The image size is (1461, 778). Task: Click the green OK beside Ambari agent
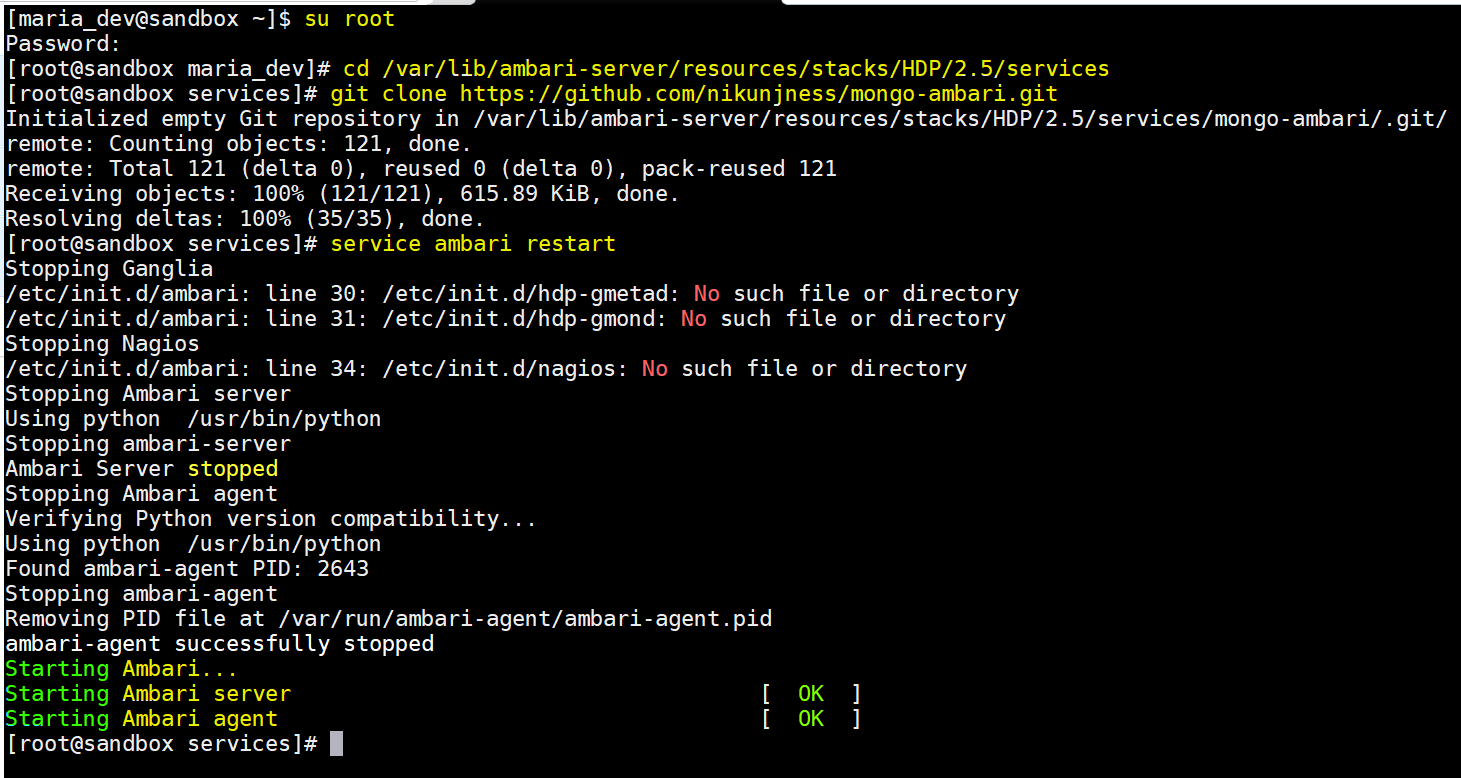(811, 719)
